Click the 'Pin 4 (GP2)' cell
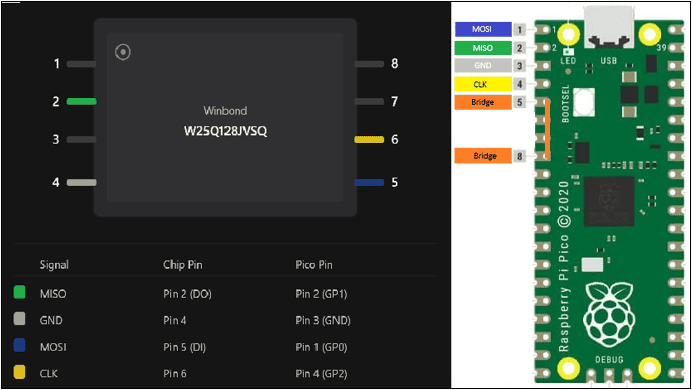 [321, 374]
